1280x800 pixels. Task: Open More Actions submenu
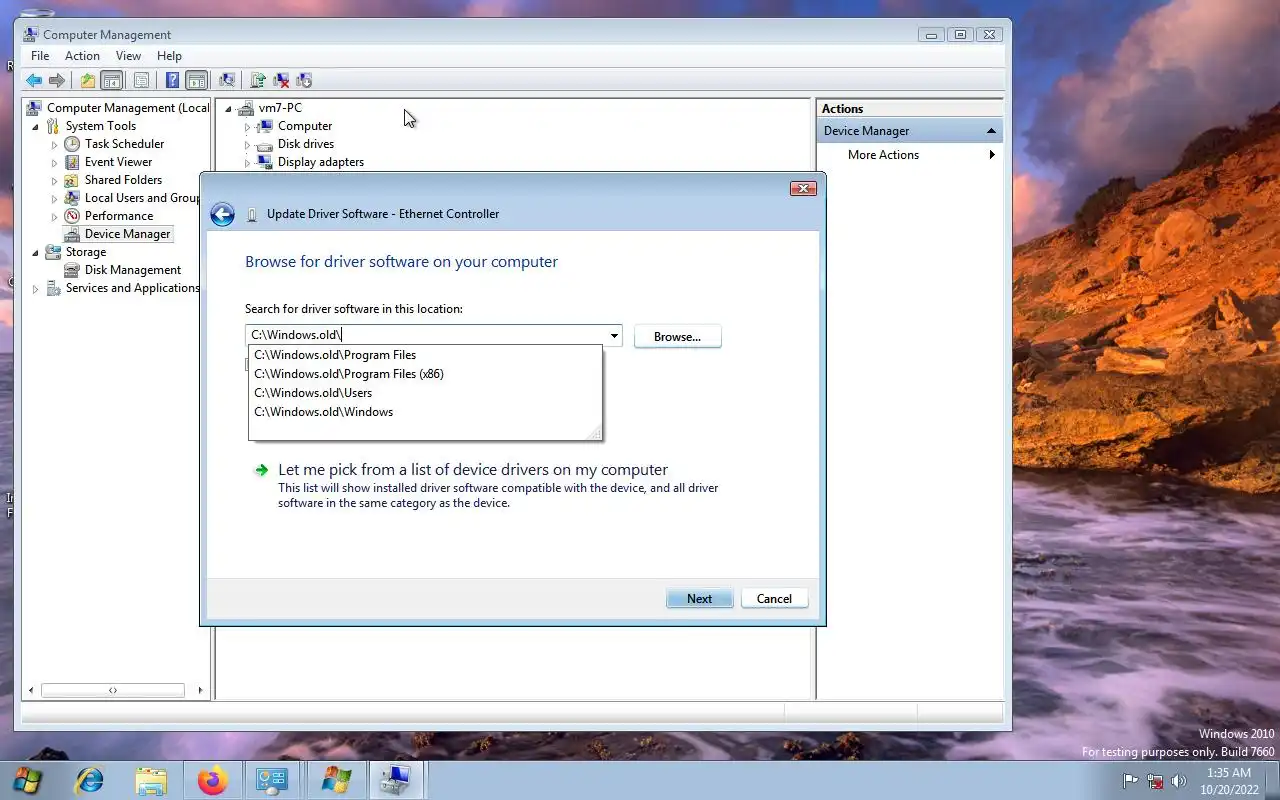pos(909,155)
